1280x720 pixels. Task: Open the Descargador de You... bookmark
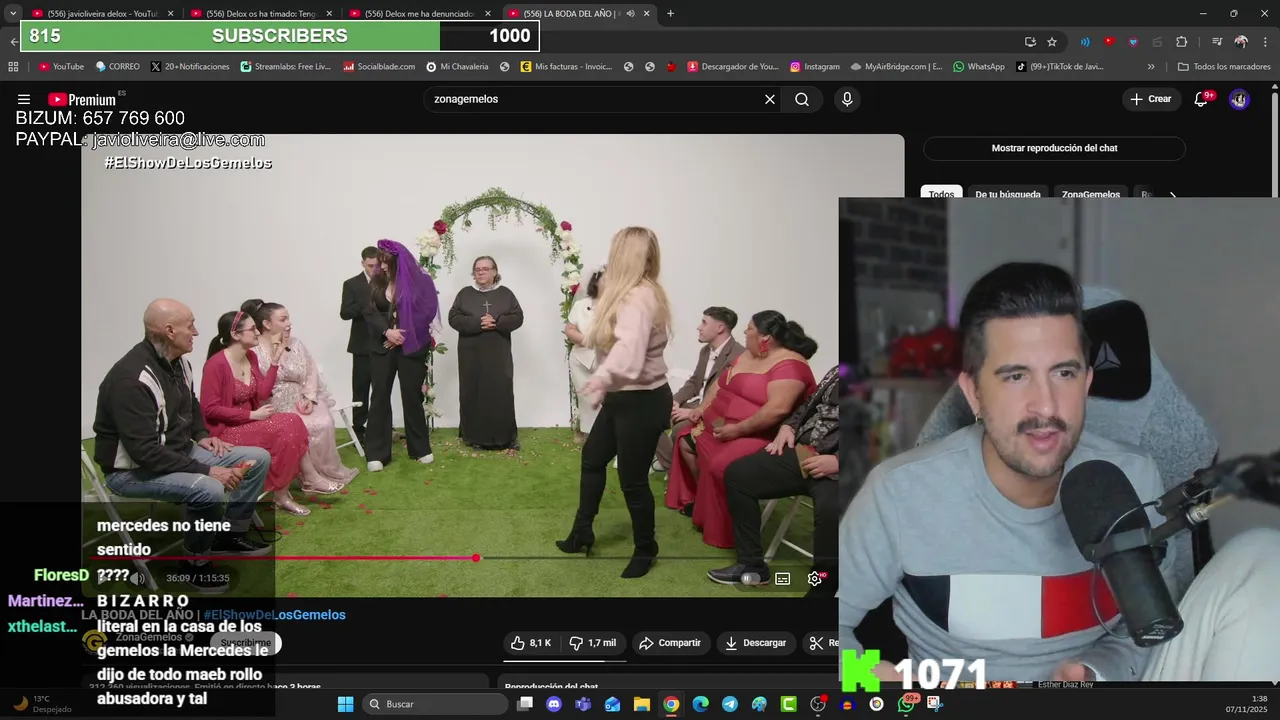(732, 67)
